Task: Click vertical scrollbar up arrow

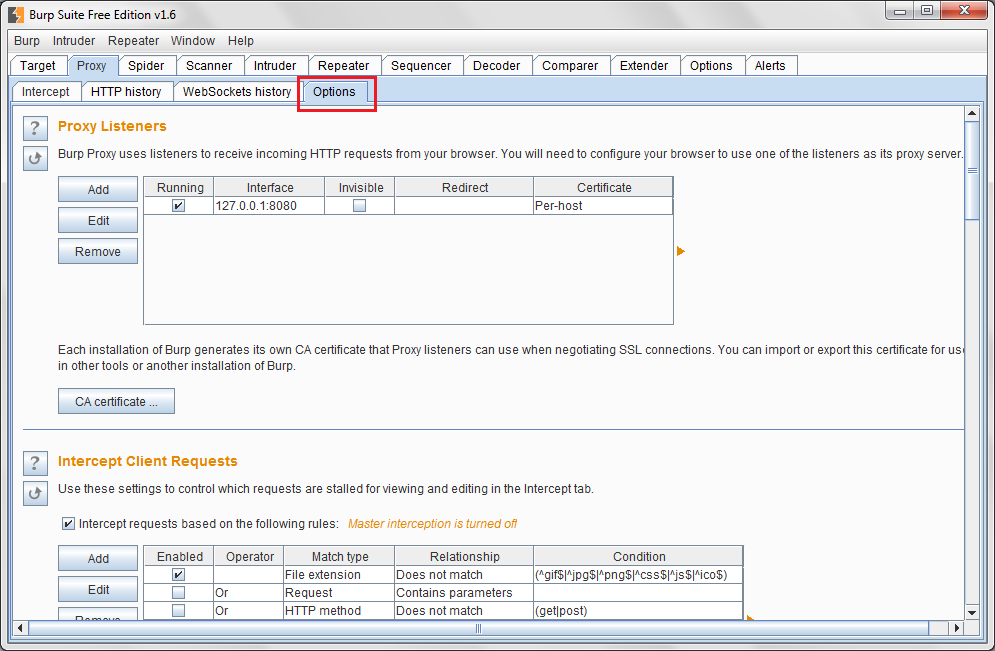Action: click(972, 114)
